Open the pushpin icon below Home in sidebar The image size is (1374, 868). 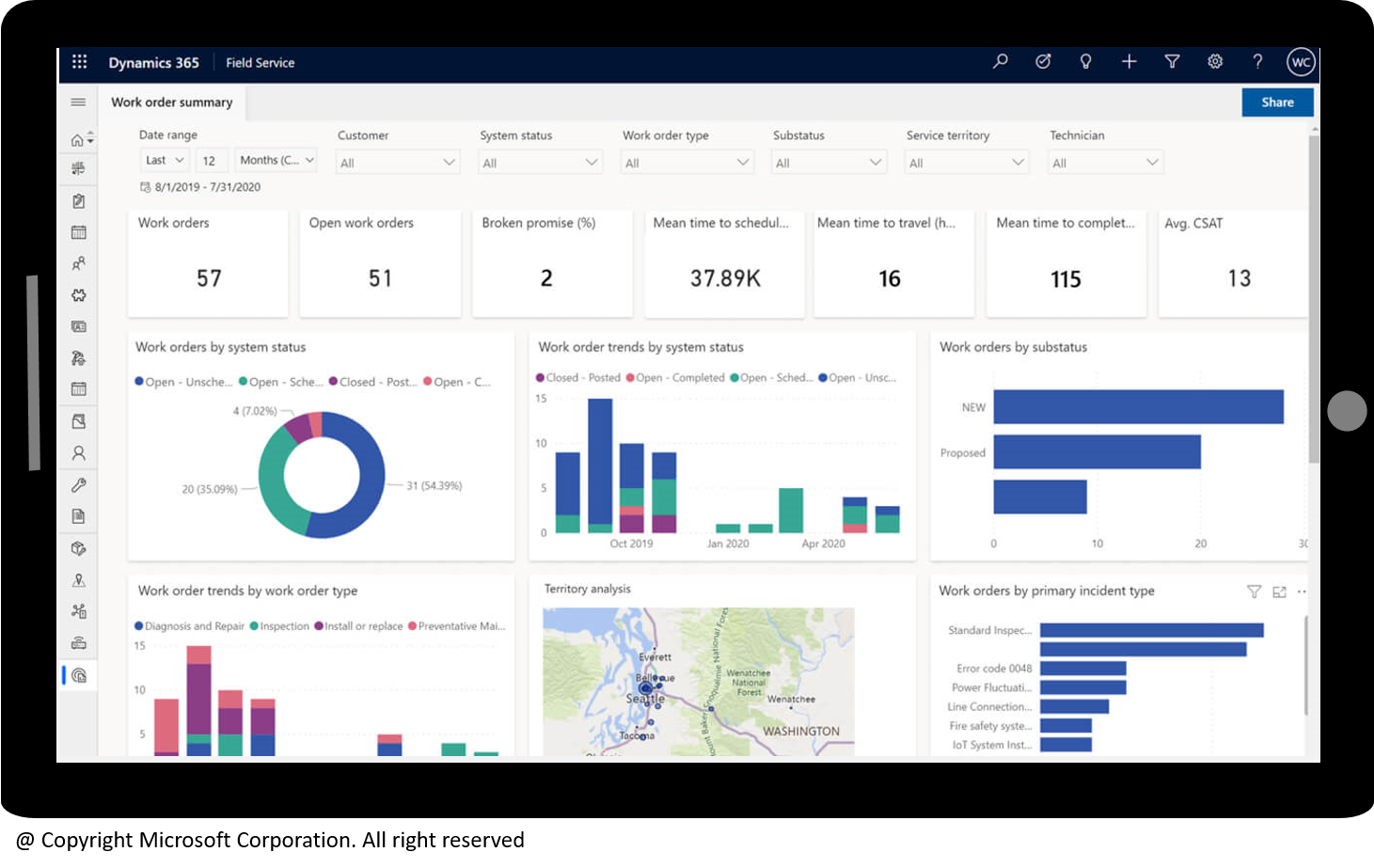click(79, 168)
